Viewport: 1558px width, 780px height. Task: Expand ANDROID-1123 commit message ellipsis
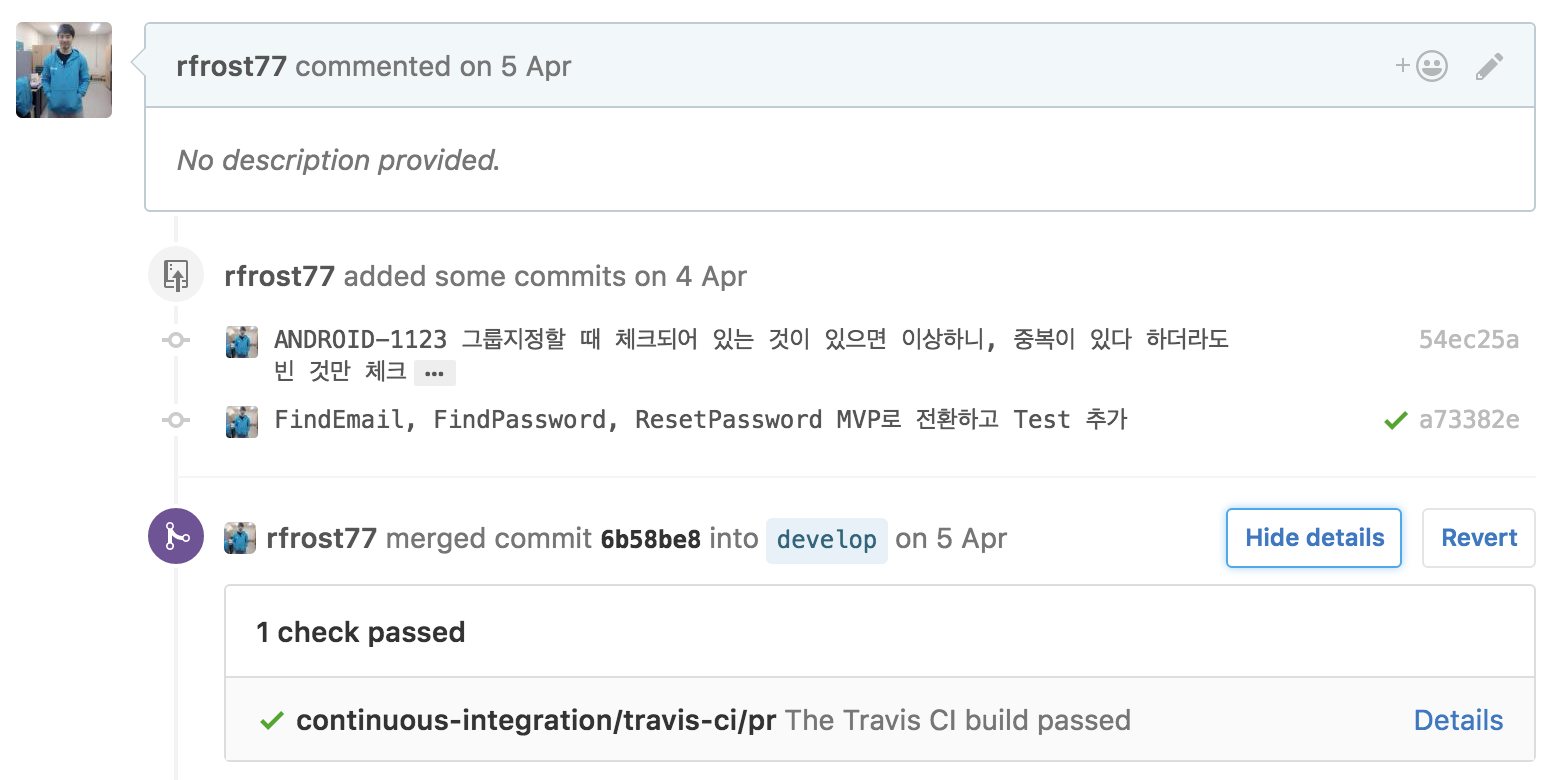(x=434, y=373)
